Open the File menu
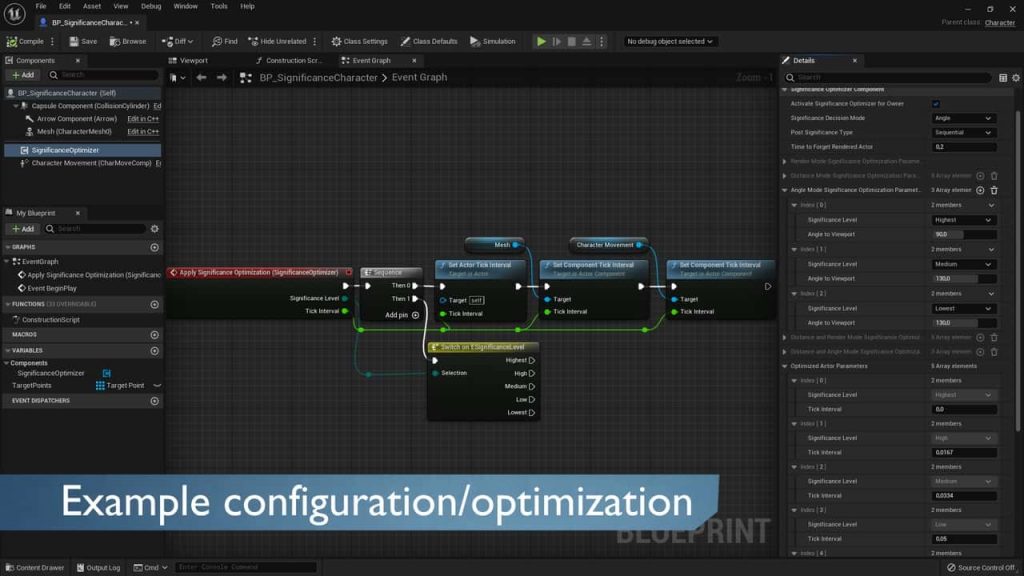This screenshot has width=1024, height=576. tap(40, 6)
